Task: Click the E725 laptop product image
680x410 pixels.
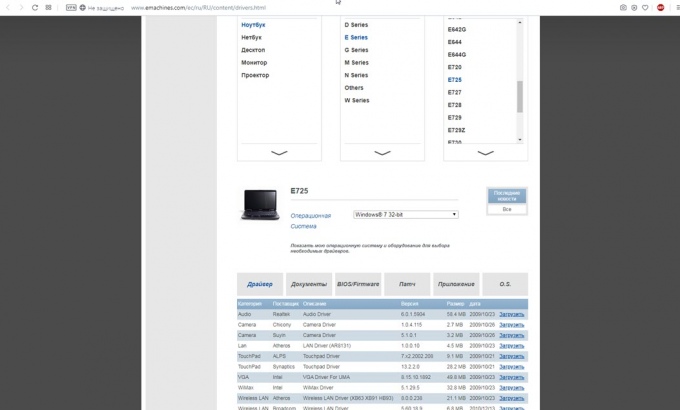Action: [260, 204]
